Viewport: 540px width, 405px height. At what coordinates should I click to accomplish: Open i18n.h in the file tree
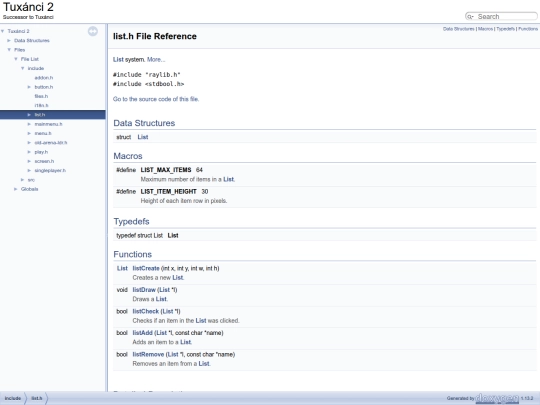pyautogui.click(x=41, y=105)
